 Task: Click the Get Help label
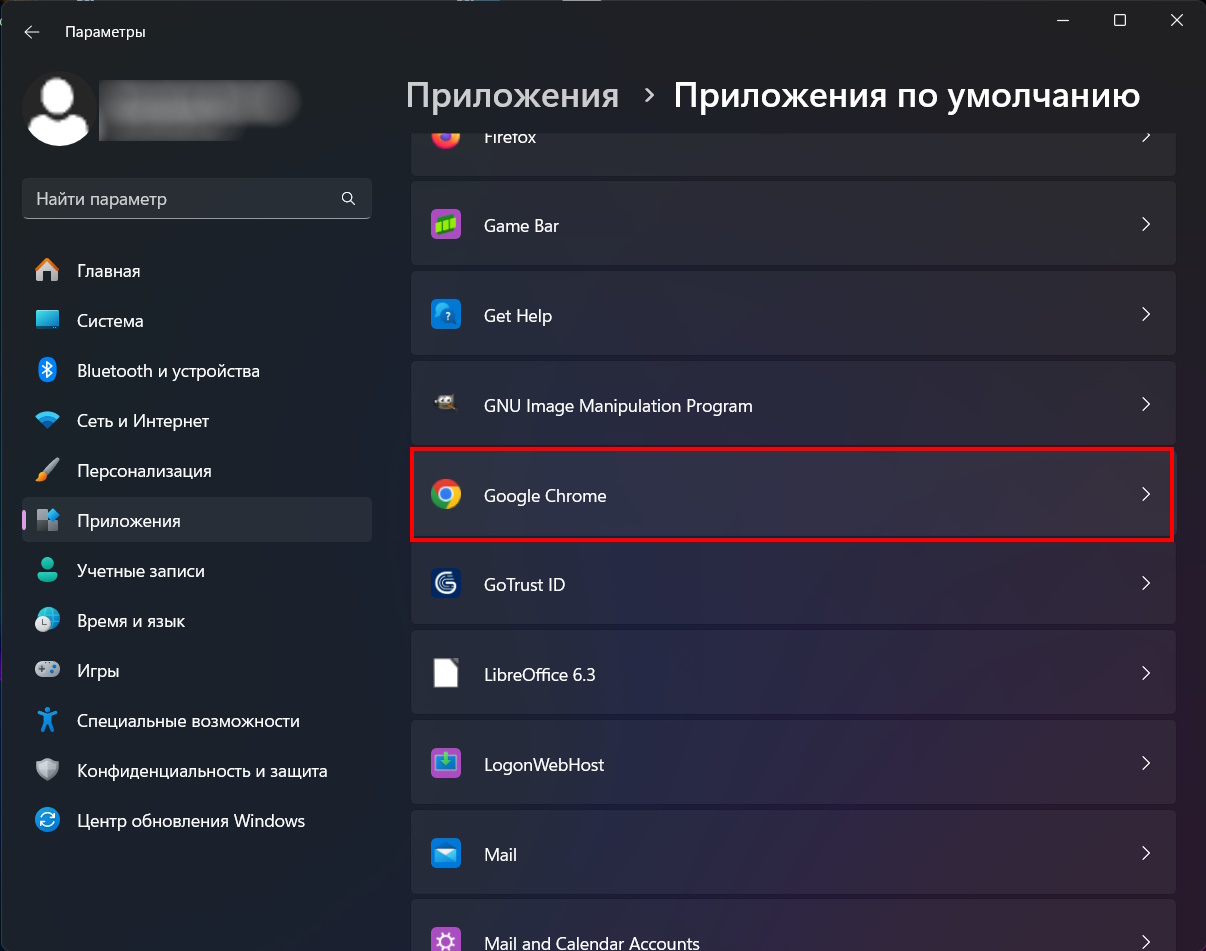(518, 316)
